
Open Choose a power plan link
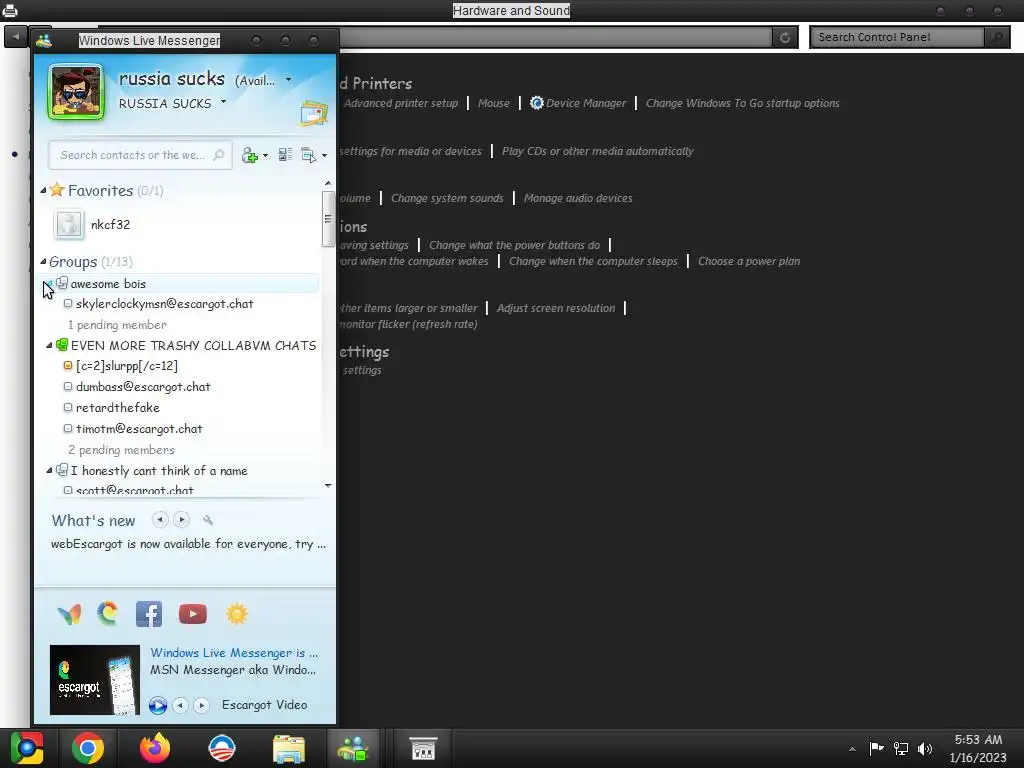click(749, 261)
